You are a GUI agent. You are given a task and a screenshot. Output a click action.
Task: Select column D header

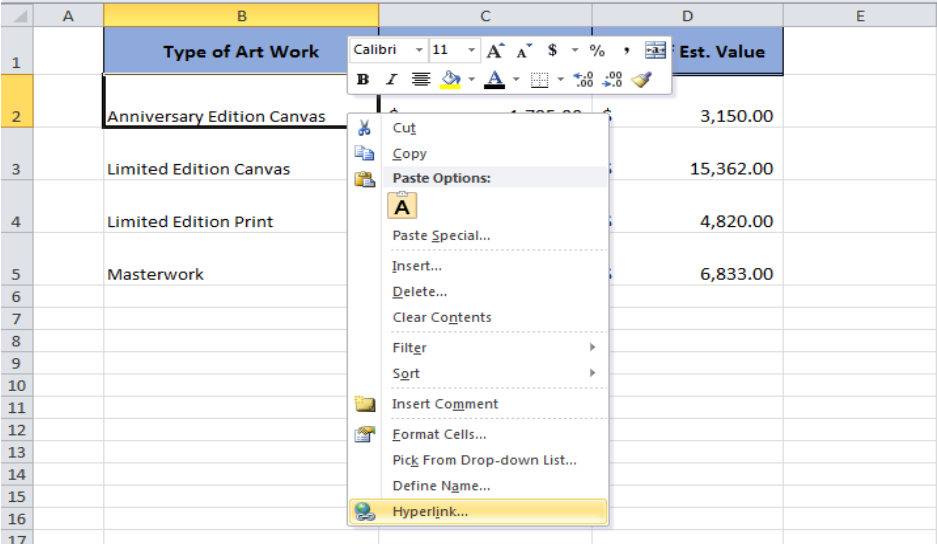pyautogui.click(x=687, y=16)
